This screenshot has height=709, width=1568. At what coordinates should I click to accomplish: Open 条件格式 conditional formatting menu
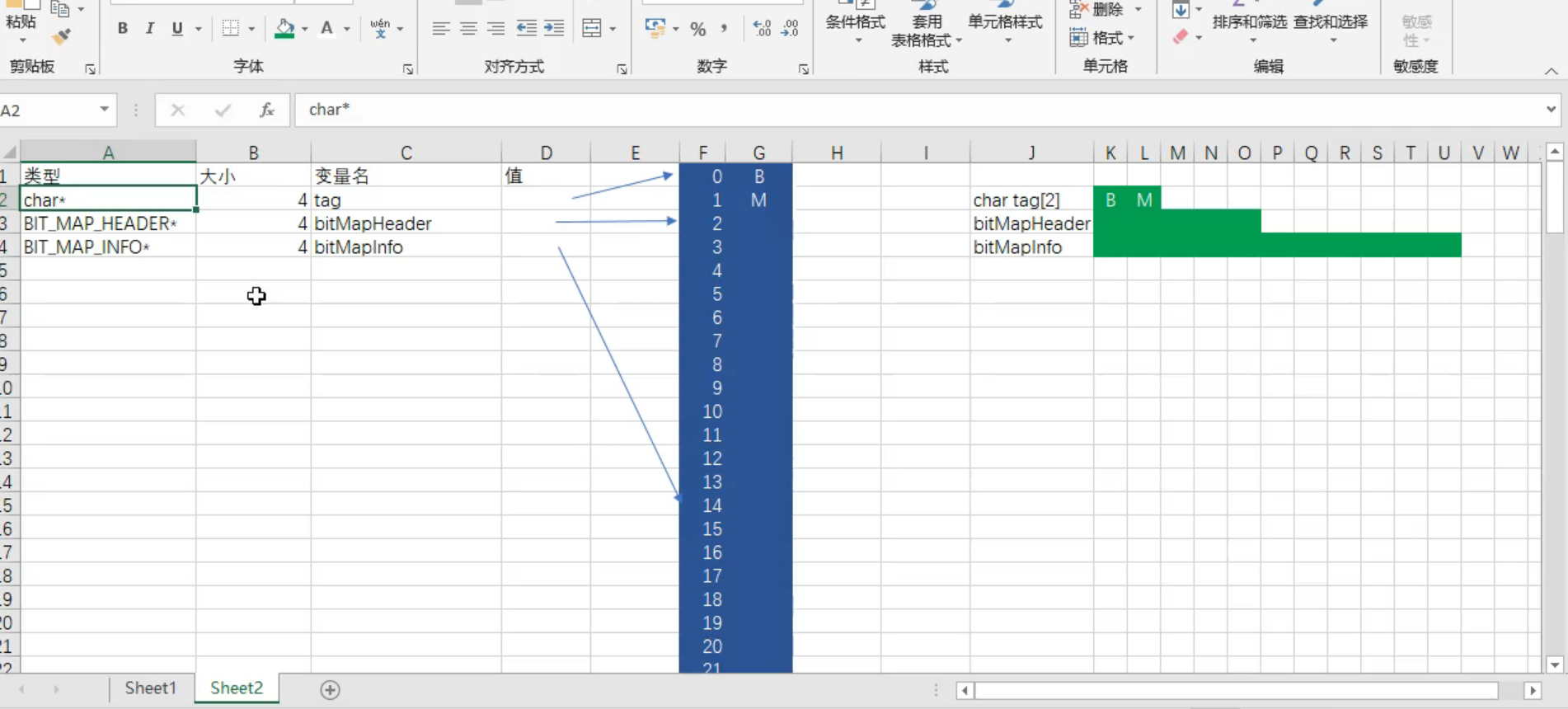(856, 24)
